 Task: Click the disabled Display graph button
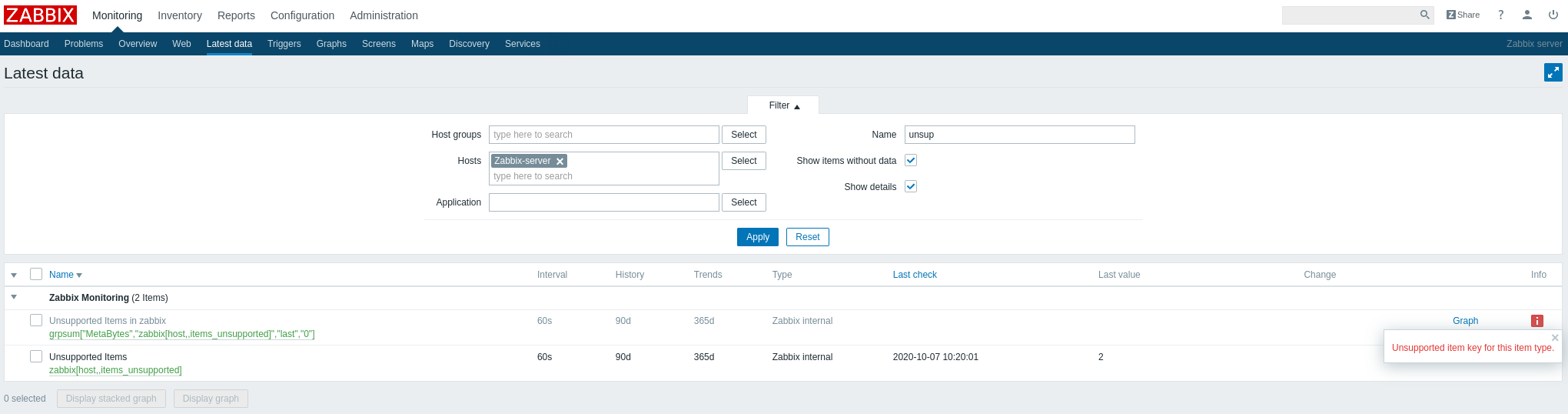coord(211,399)
